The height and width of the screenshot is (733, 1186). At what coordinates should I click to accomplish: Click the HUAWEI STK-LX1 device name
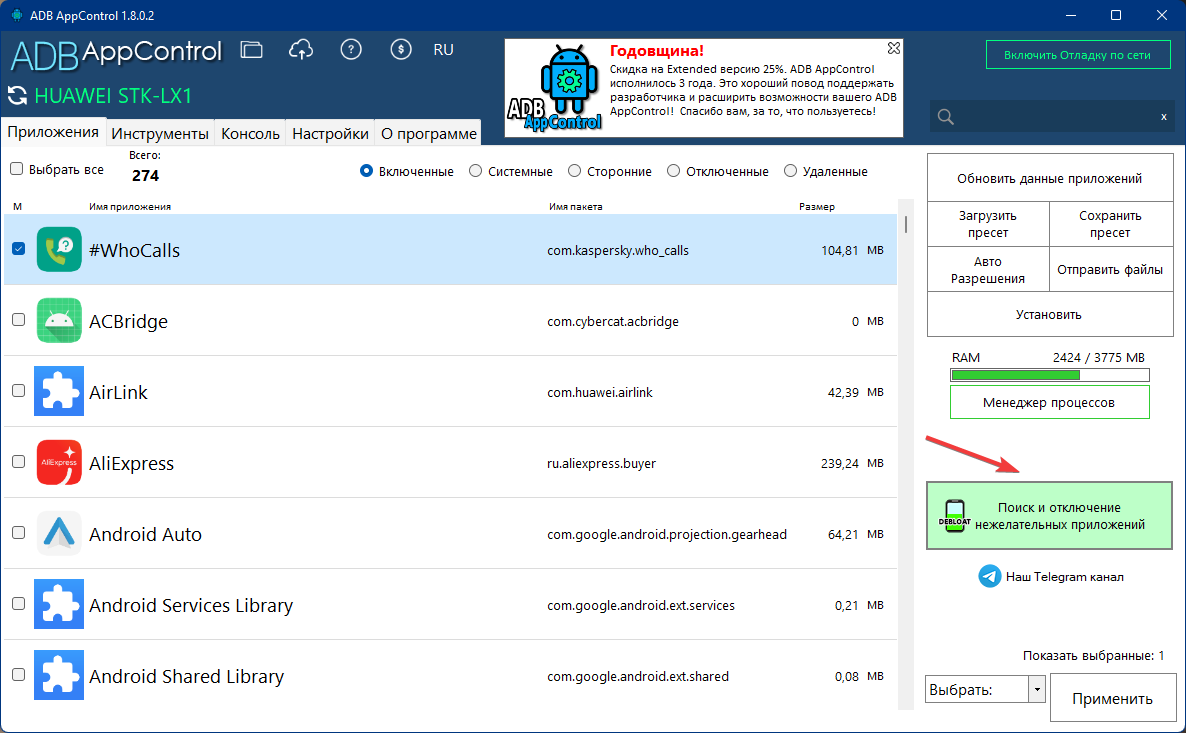pyautogui.click(x=113, y=96)
